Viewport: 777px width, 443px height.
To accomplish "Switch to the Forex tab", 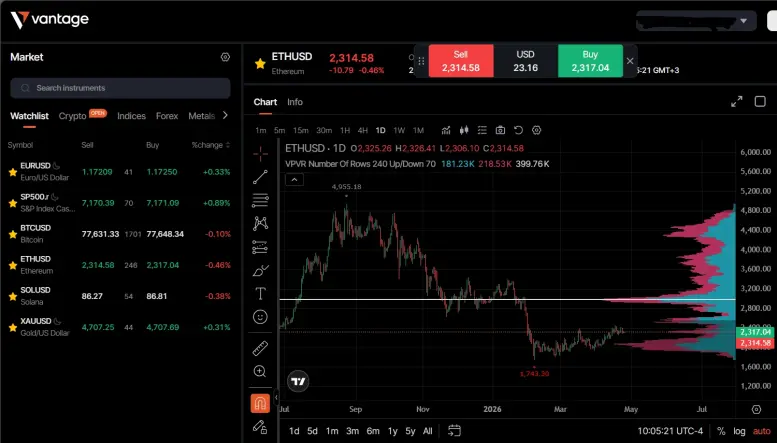I will pyautogui.click(x=167, y=116).
